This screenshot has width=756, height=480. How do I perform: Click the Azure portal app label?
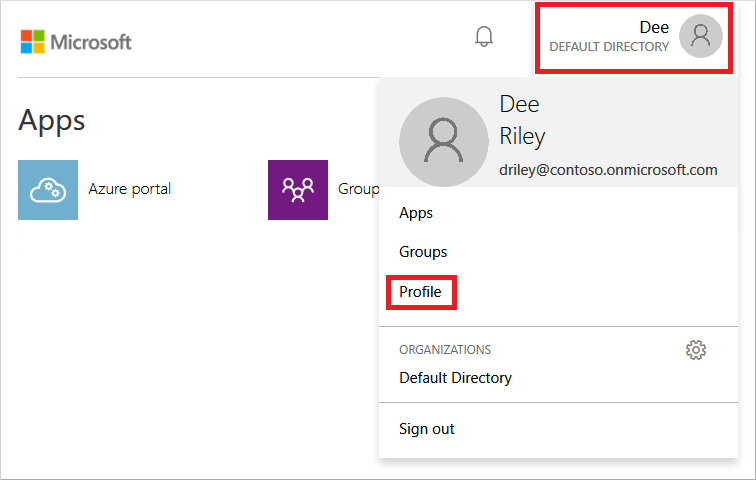[x=130, y=189]
